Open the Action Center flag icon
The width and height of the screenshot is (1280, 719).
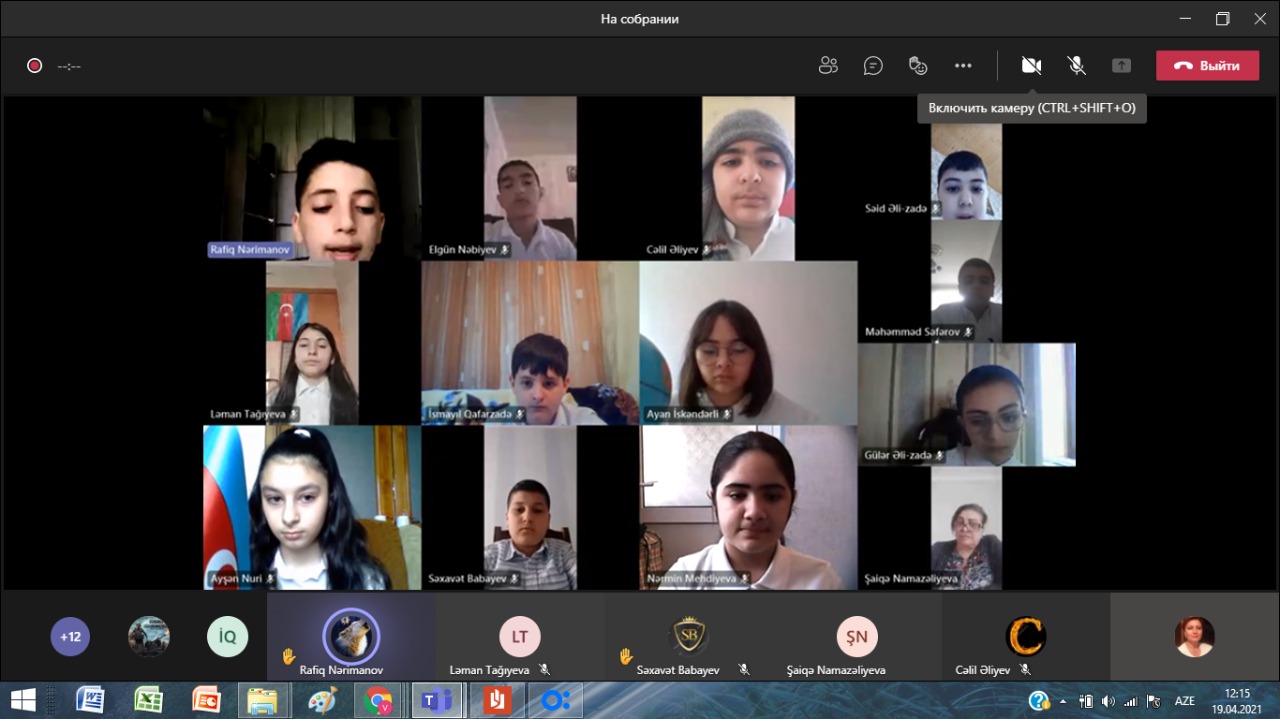(1153, 701)
